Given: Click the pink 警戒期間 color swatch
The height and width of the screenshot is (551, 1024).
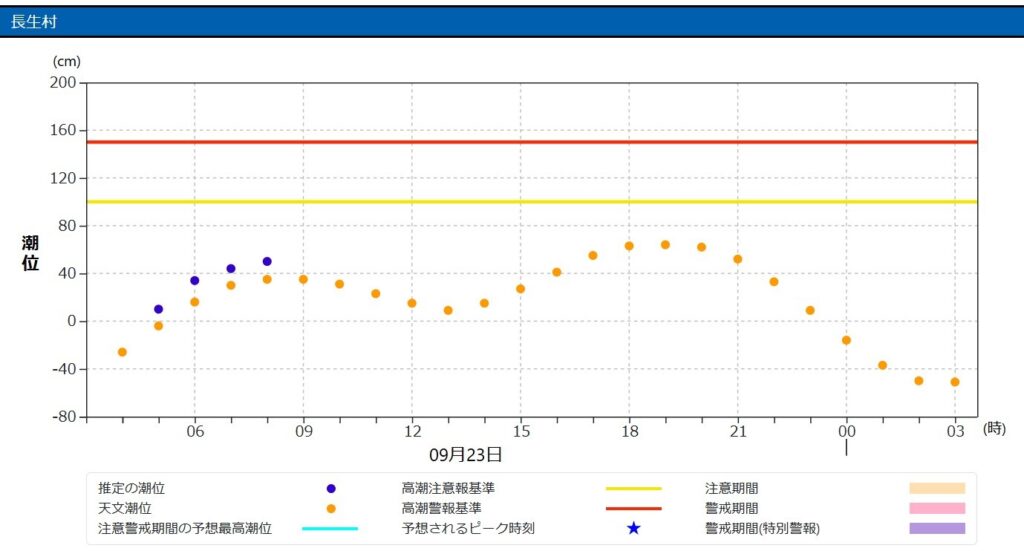Looking at the screenshot, I should click(x=937, y=508).
